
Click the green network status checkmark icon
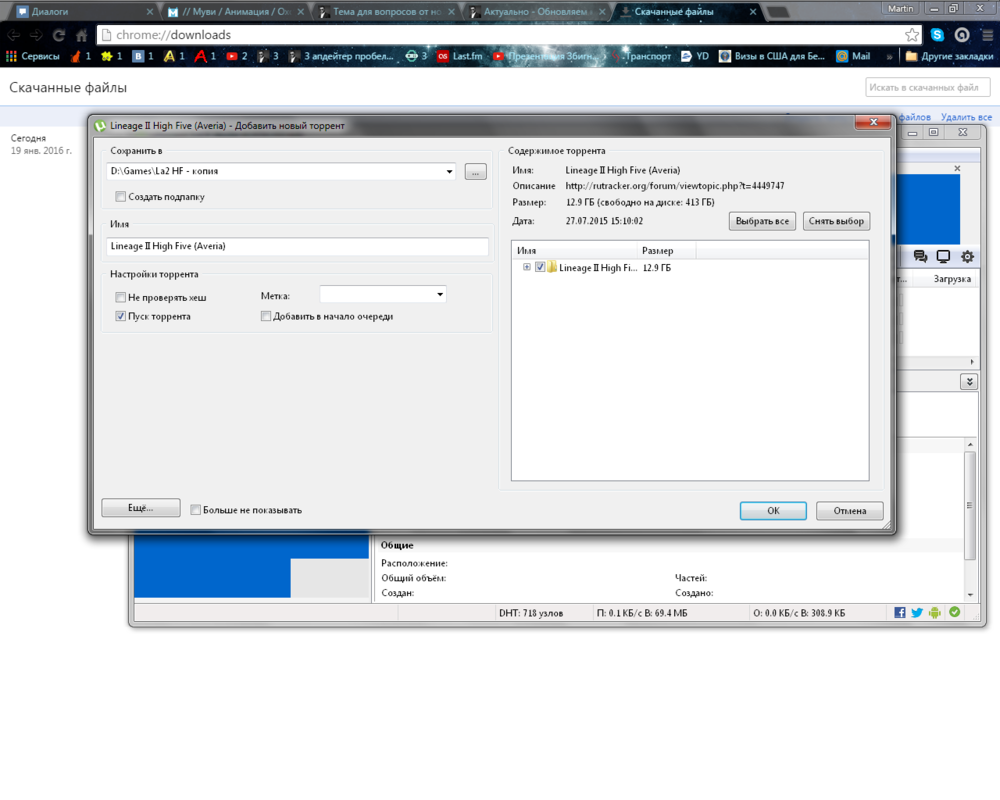[955, 612]
